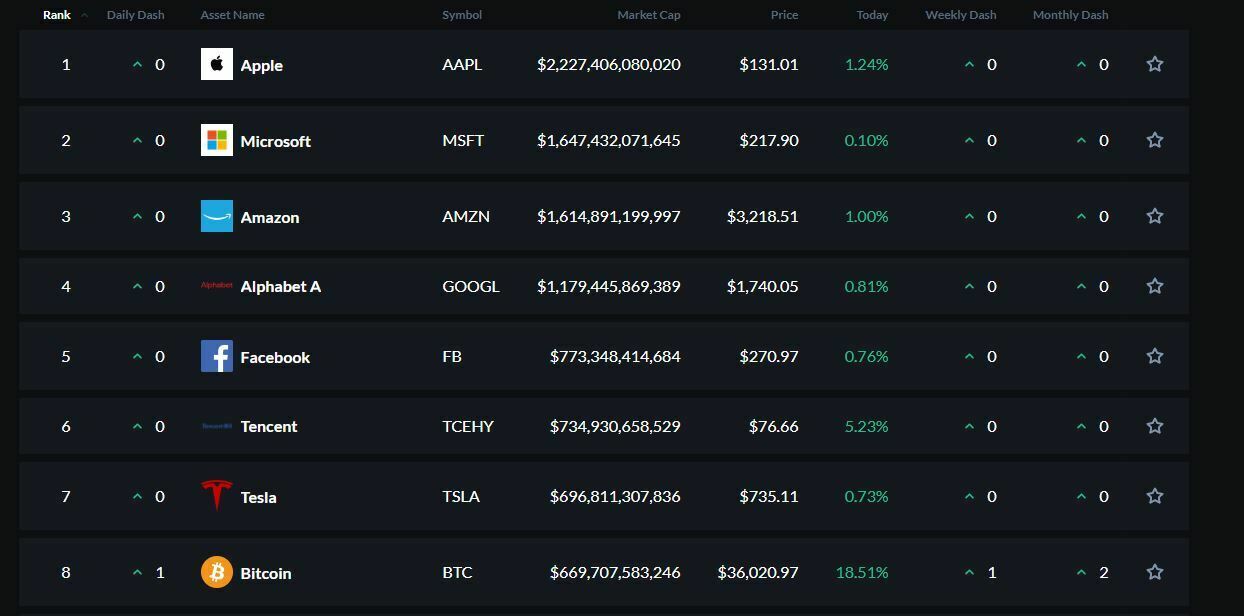Open the Apple asset name

(261, 64)
